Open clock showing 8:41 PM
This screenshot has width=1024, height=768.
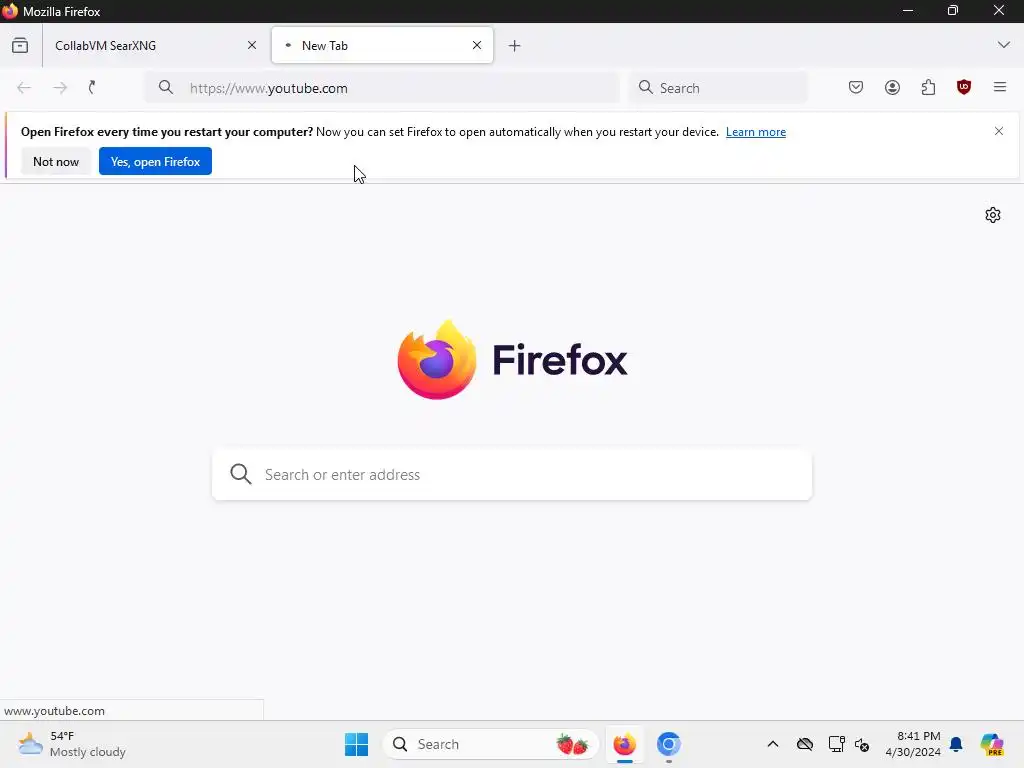[x=912, y=744]
